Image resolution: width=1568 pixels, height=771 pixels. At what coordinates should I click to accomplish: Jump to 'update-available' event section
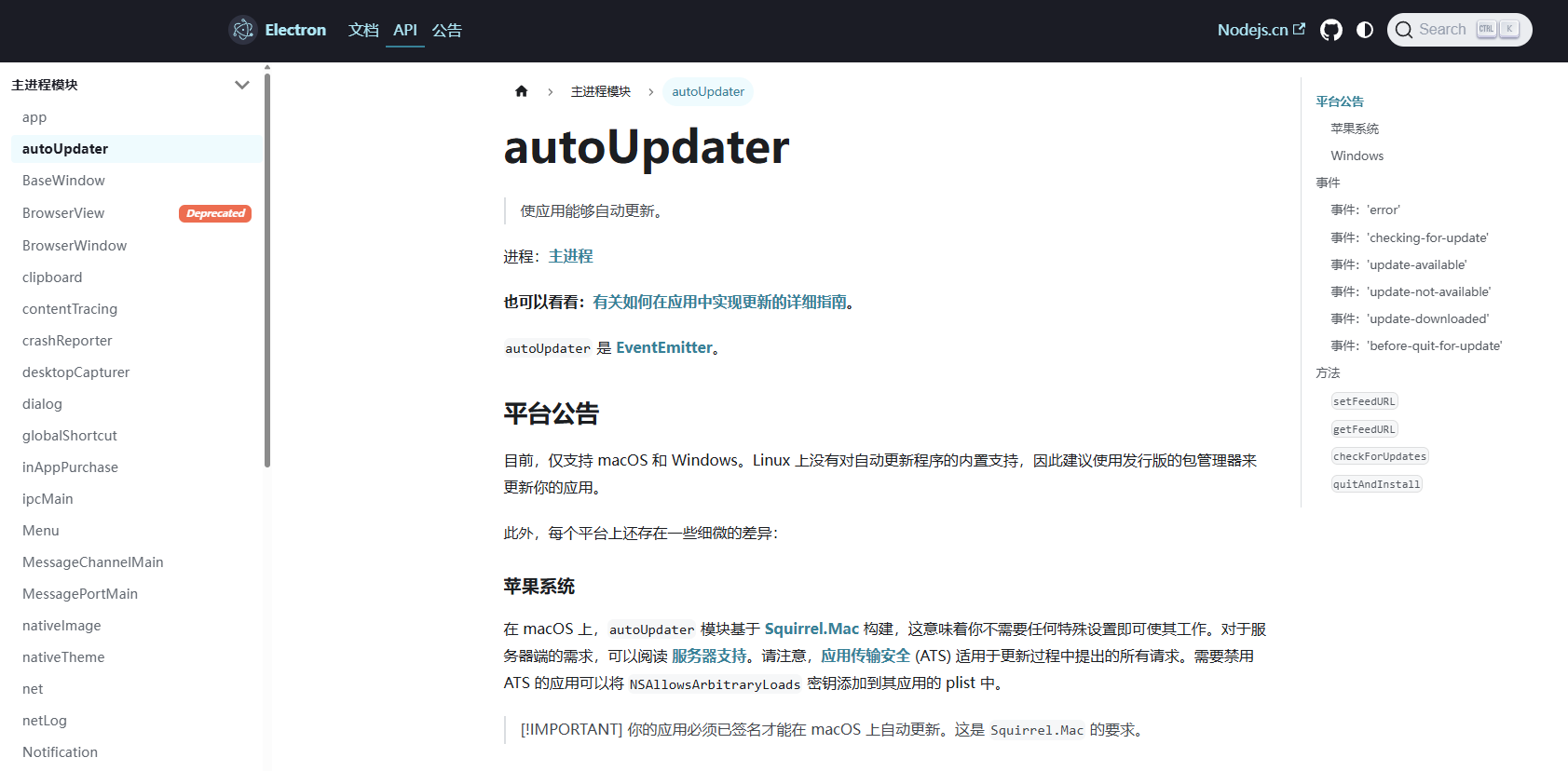(x=1398, y=264)
